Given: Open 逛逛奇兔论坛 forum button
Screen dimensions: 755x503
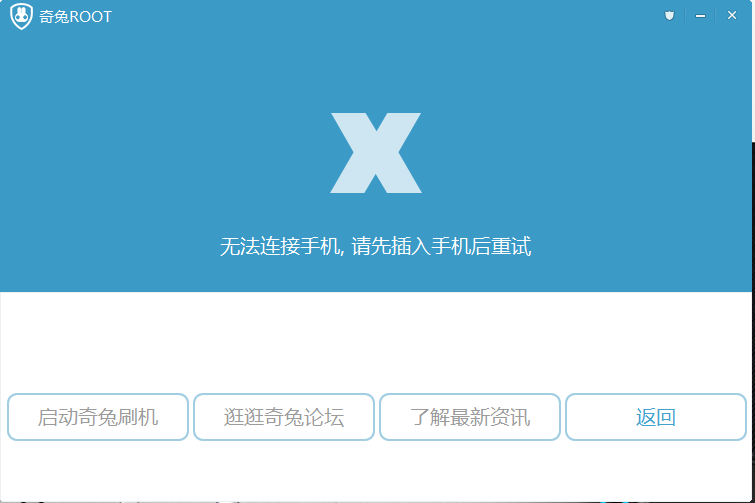Looking at the screenshot, I should point(284,417).
